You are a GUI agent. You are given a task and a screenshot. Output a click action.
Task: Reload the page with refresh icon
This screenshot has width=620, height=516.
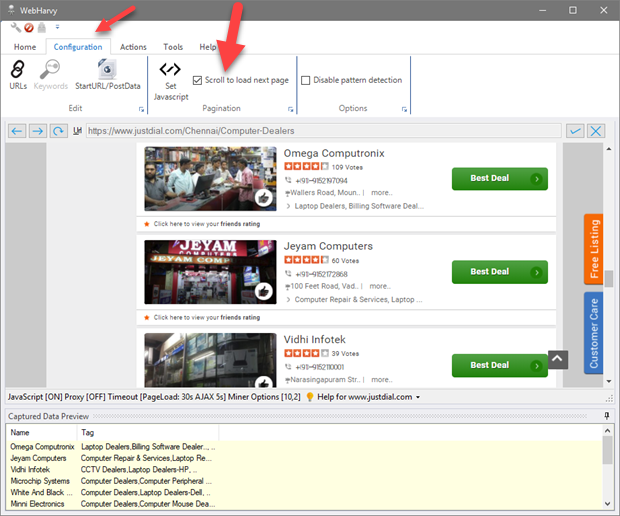pos(59,131)
